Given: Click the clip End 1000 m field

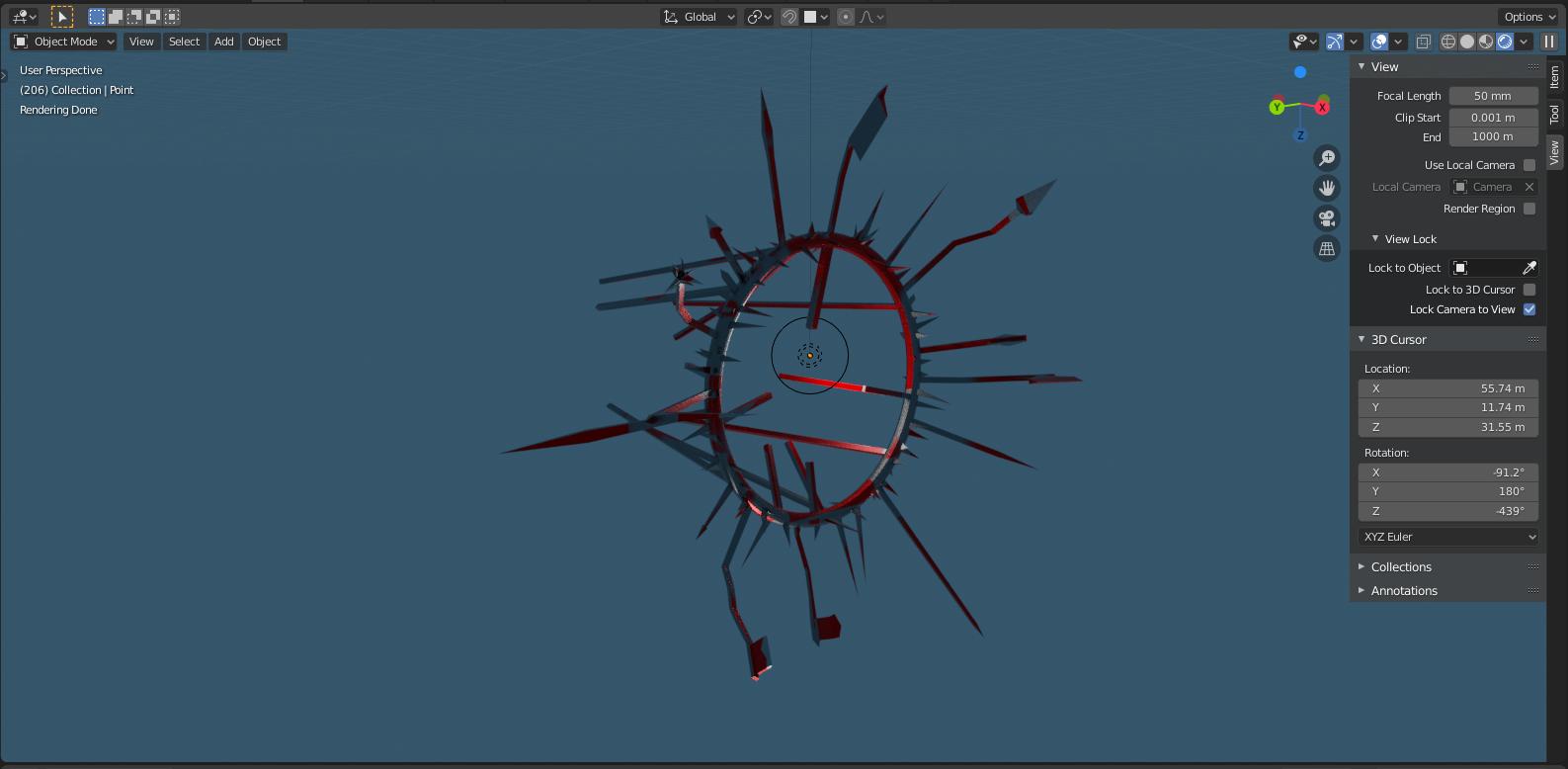Looking at the screenshot, I should tap(1494, 137).
